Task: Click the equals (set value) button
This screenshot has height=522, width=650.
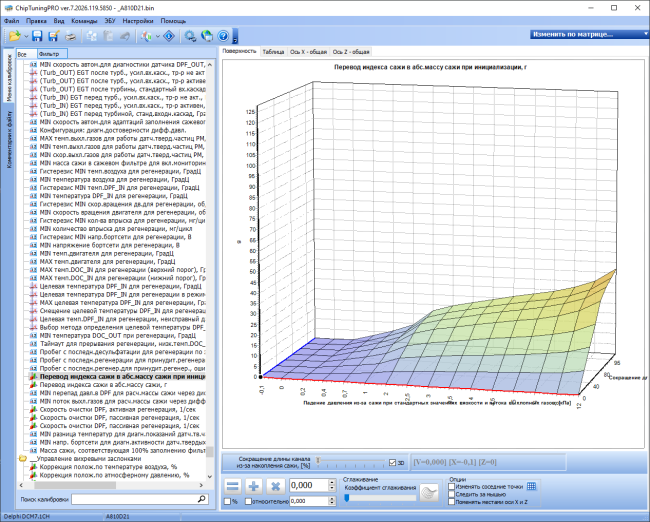Action: pos(233,486)
